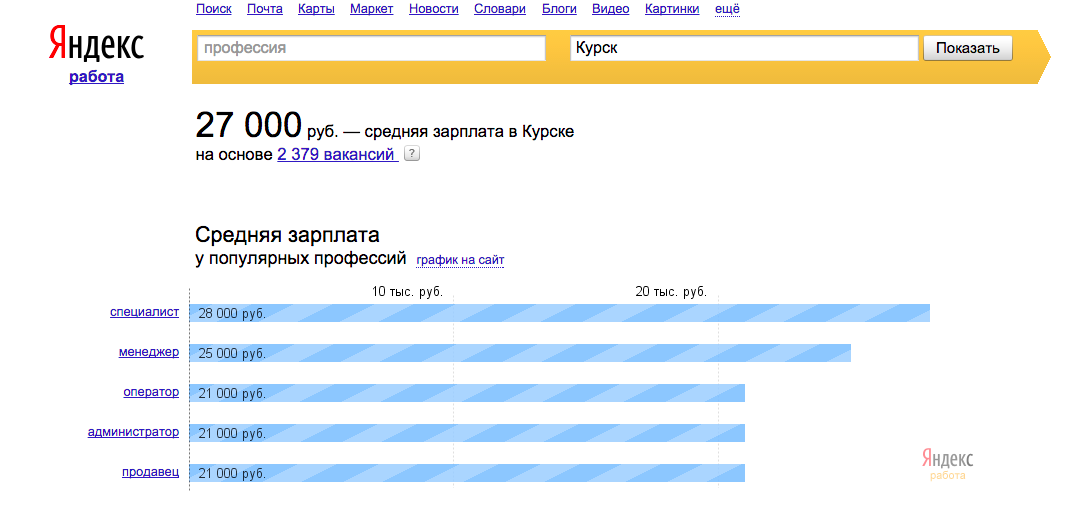
Task: Open Словари in top navigation
Action: point(499,9)
